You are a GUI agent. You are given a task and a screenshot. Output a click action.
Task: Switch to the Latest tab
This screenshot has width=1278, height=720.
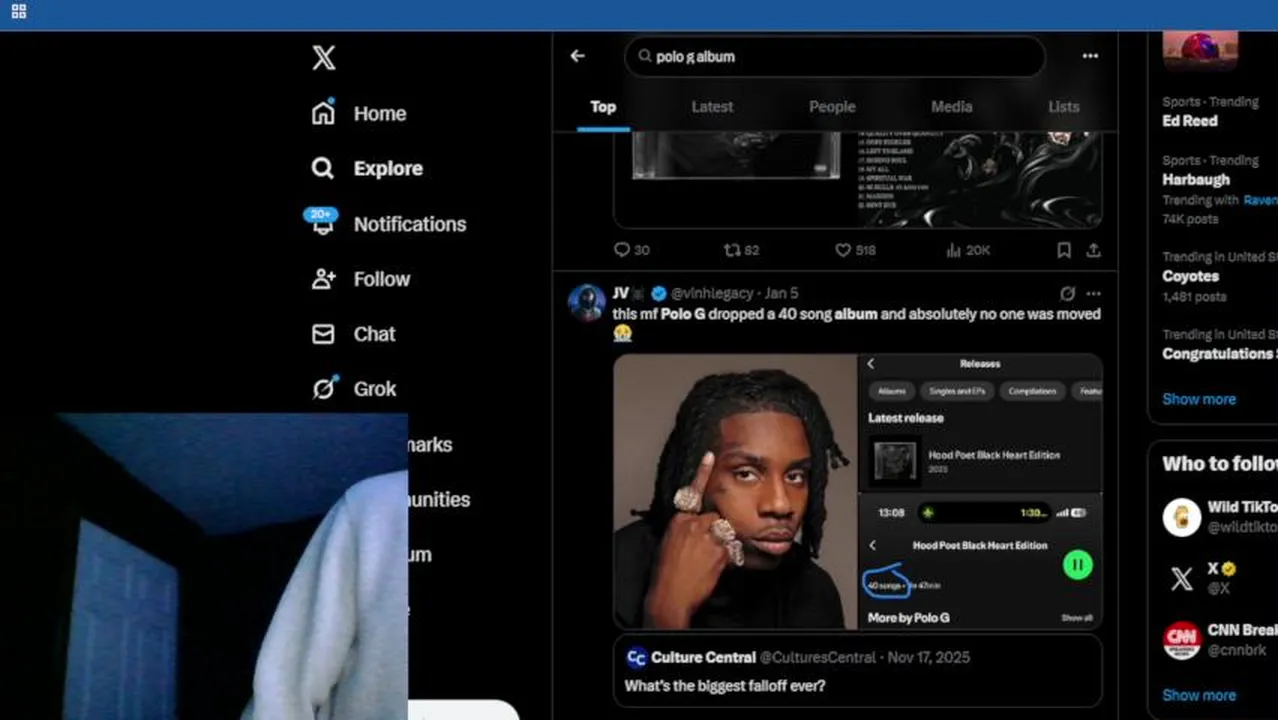tap(712, 107)
